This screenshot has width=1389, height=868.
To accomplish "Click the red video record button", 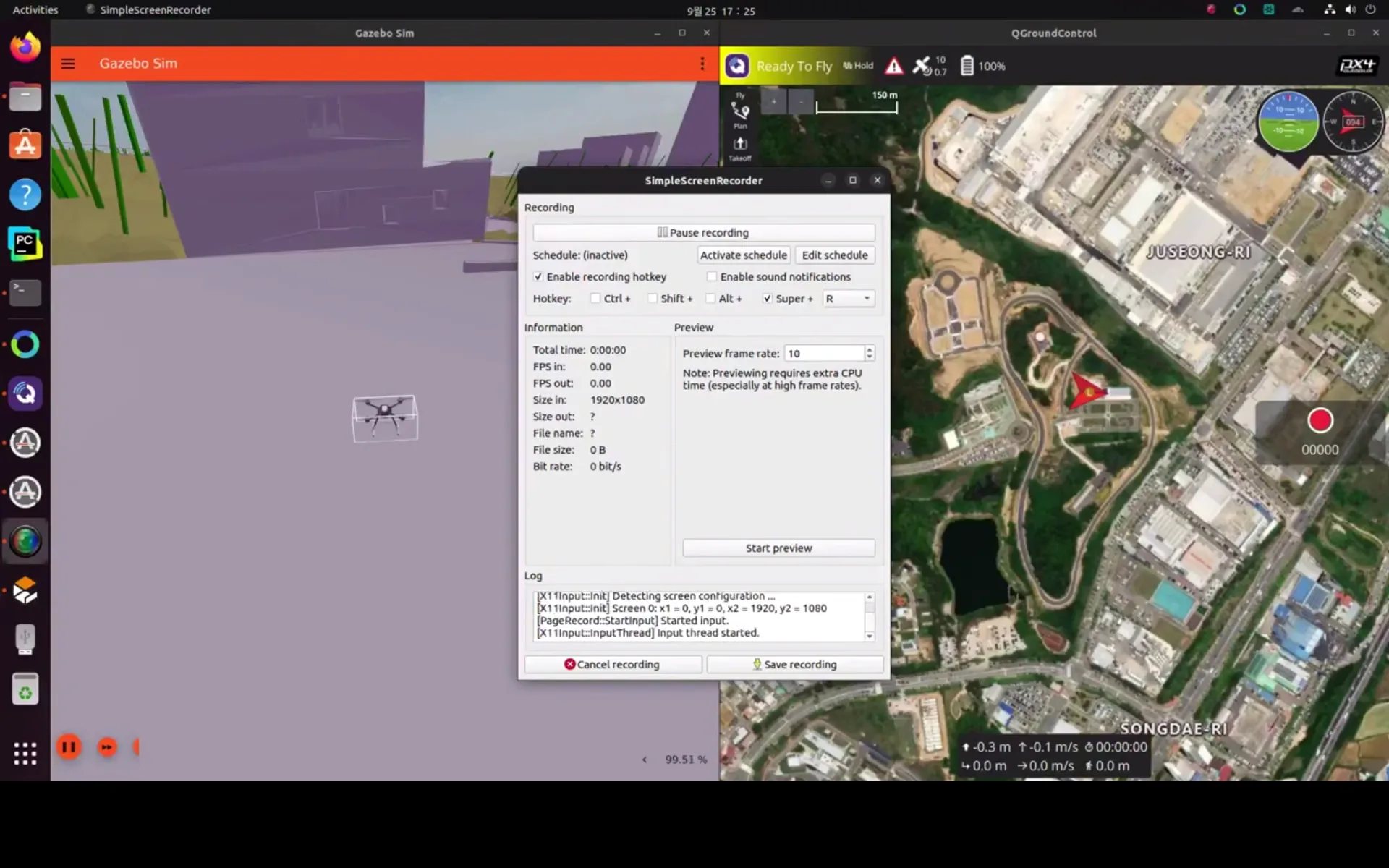I will (1320, 420).
